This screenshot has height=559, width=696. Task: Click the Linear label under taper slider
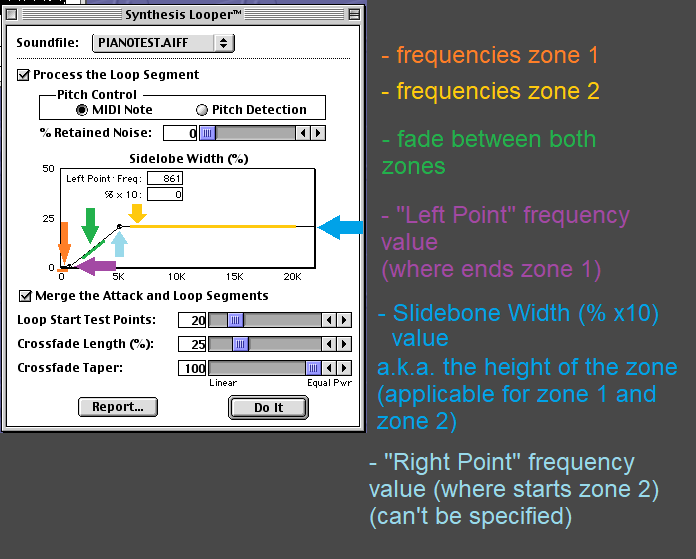click(x=223, y=383)
